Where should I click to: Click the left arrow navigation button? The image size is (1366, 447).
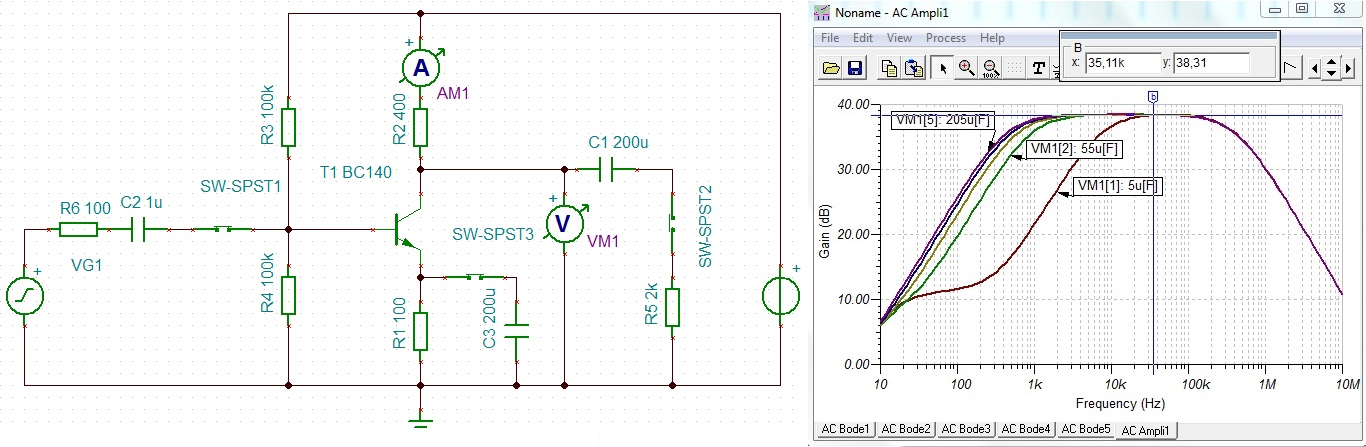[x=1313, y=68]
